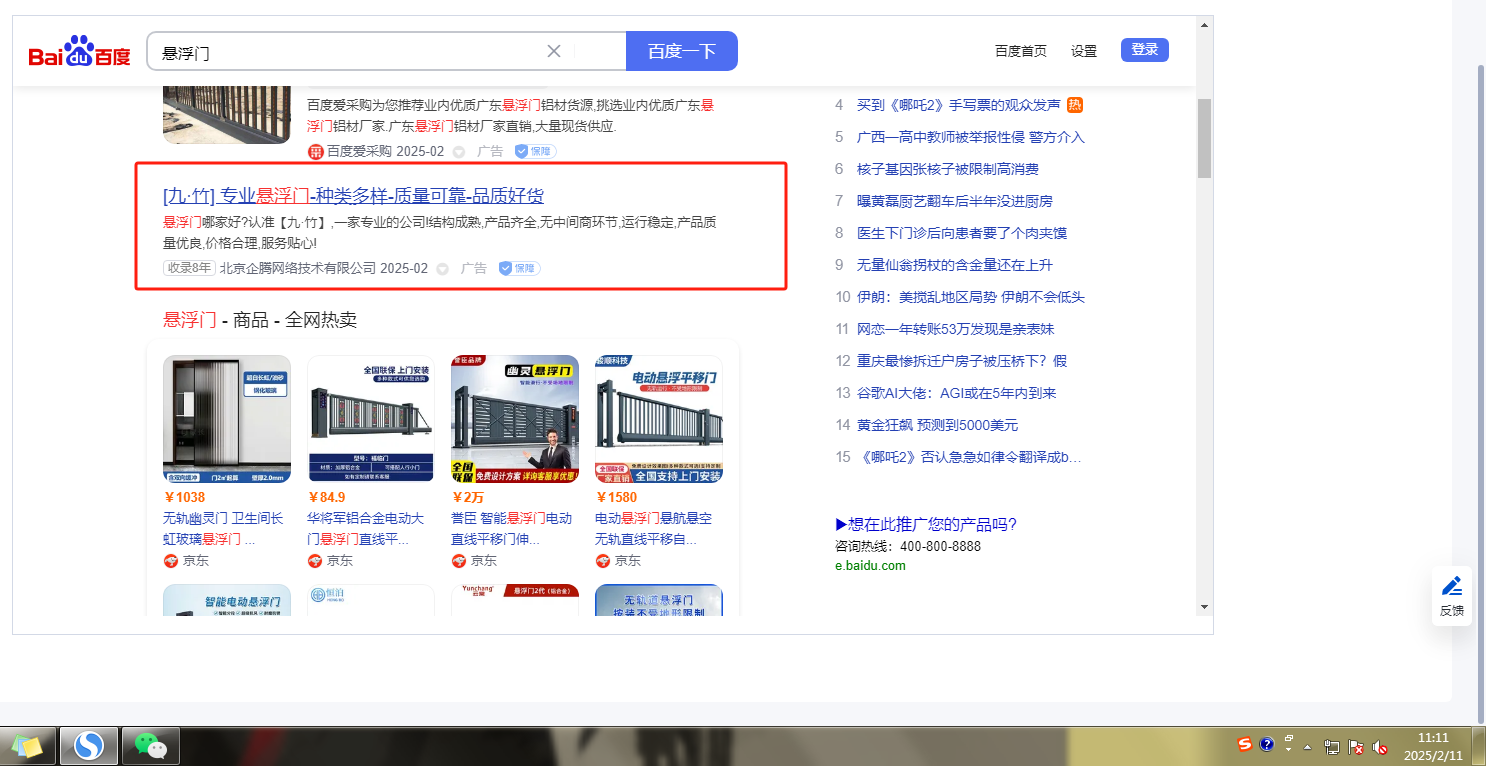Open 誉臣 智能悬浮门电动 product link
This screenshot has width=1486, height=766.
click(512, 529)
